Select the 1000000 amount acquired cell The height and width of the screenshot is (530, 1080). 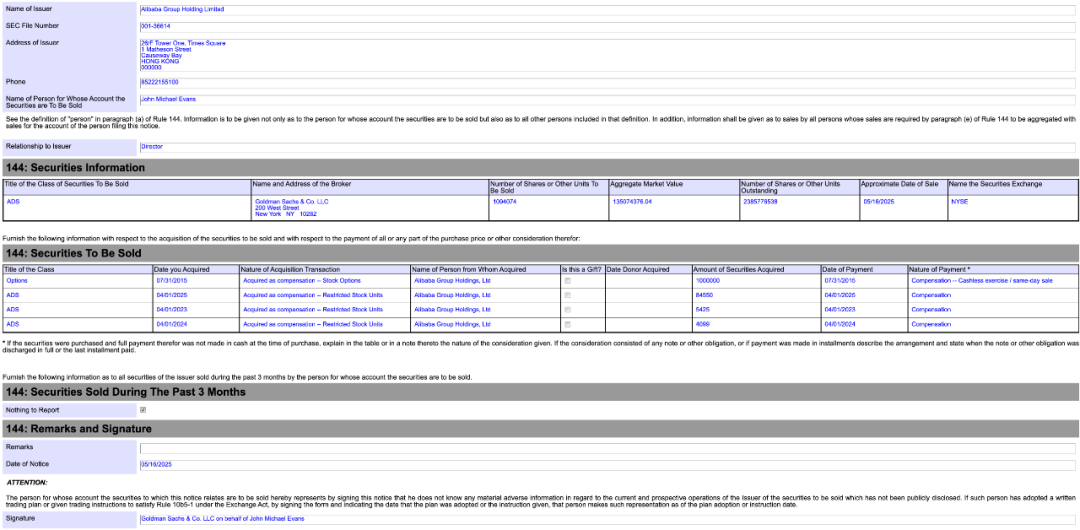pos(756,281)
